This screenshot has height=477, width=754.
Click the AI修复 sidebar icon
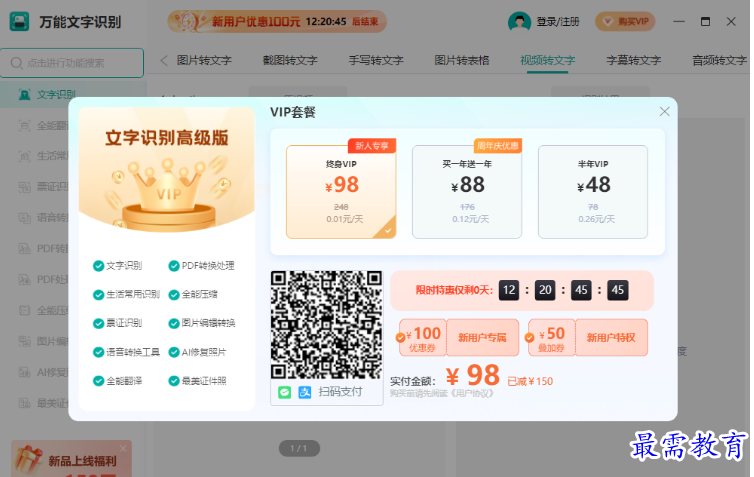pyautogui.click(x=24, y=372)
